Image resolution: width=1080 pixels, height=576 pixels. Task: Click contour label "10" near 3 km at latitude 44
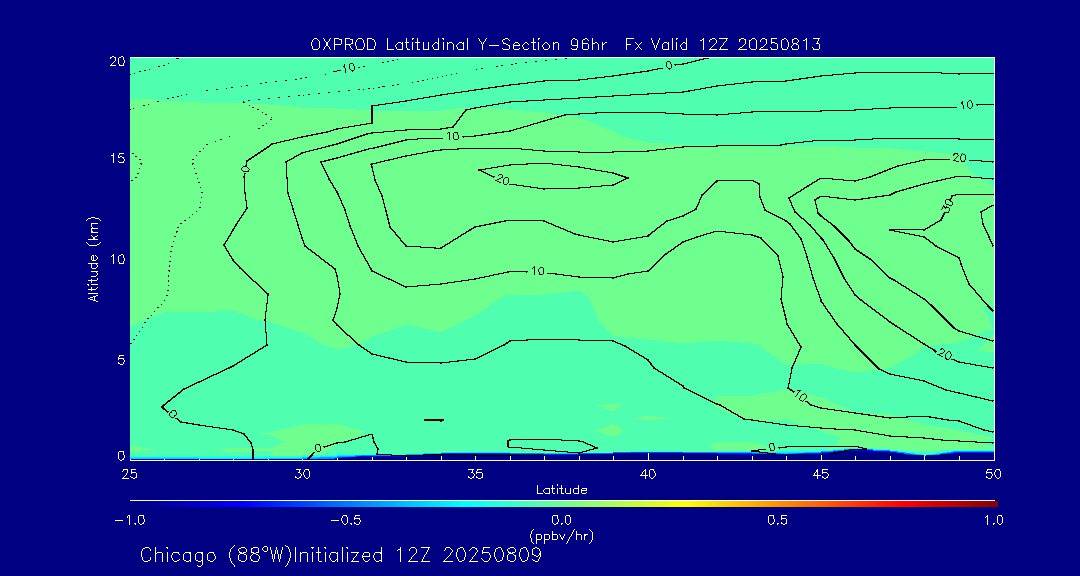click(800, 396)
